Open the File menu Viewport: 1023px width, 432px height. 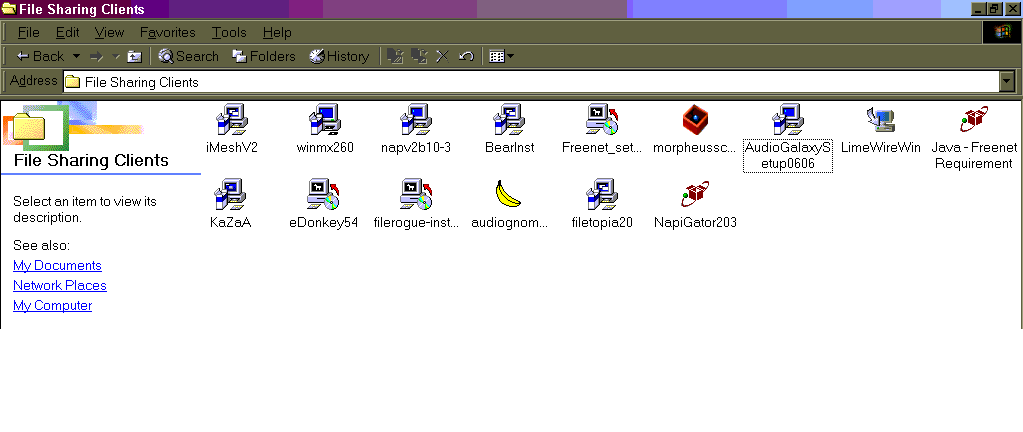click(x=29, y=32)
